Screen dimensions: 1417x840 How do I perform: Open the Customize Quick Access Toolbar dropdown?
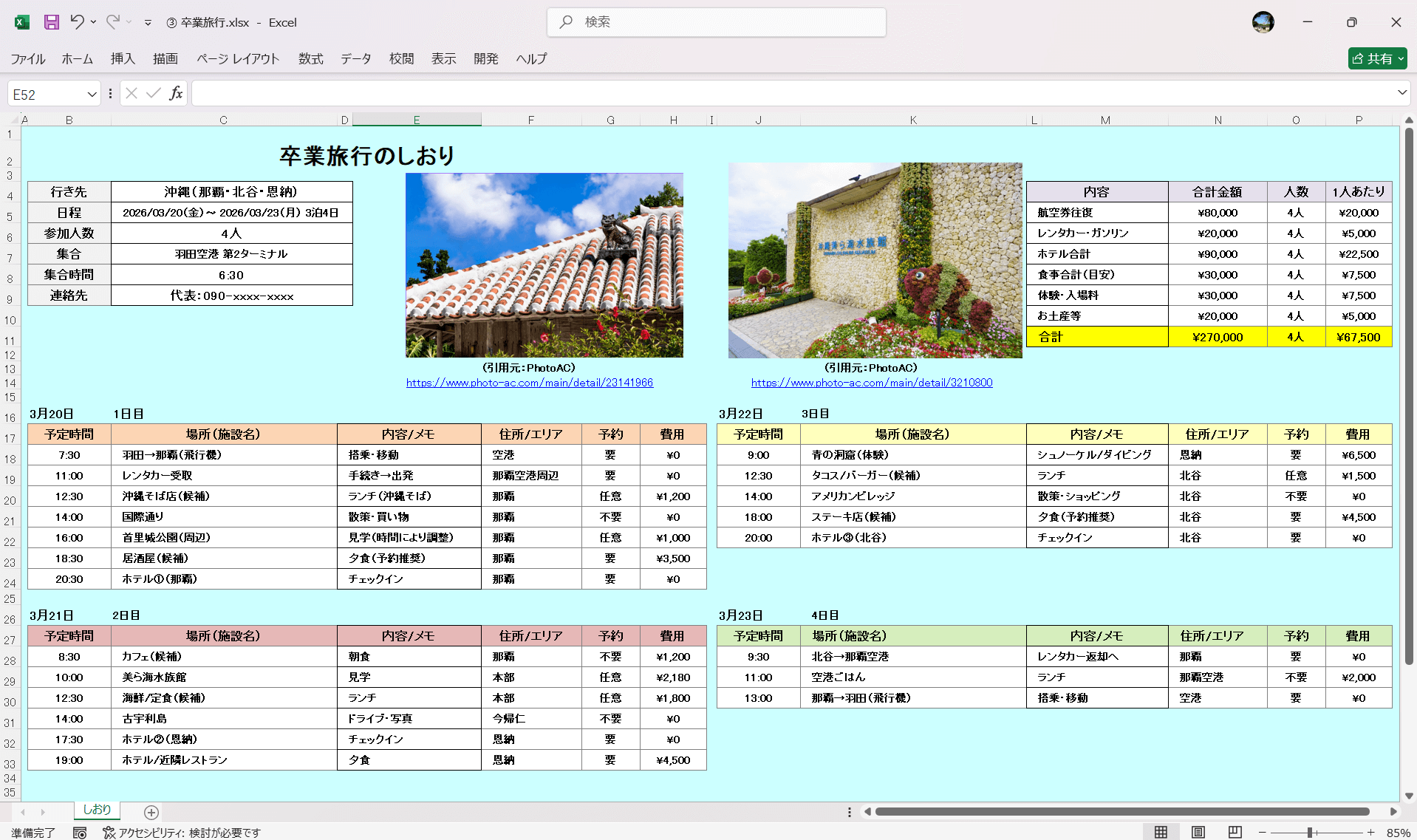pyautogui.click(x=148, y=22)
